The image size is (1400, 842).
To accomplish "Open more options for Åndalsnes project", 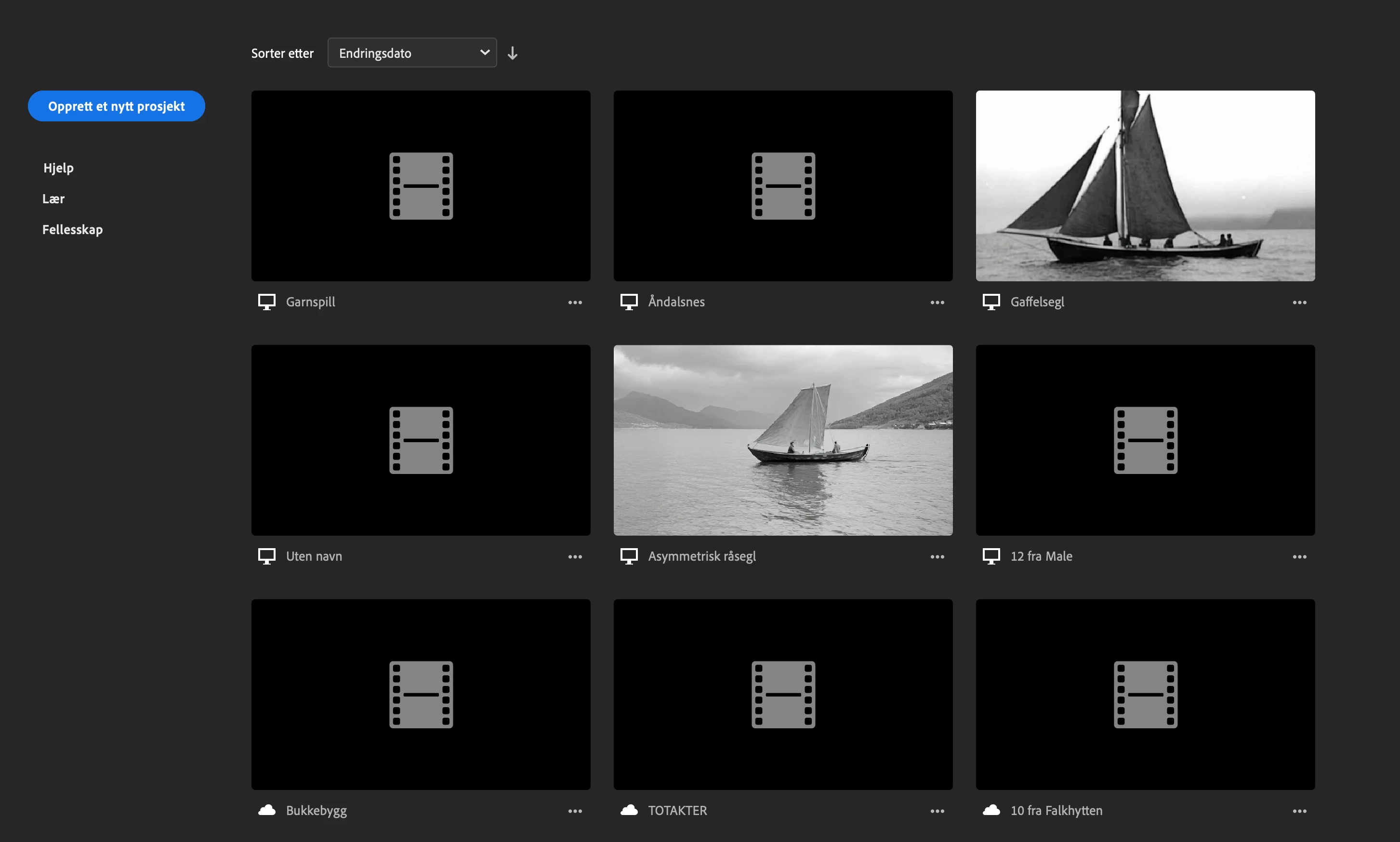I will point(937,303).
